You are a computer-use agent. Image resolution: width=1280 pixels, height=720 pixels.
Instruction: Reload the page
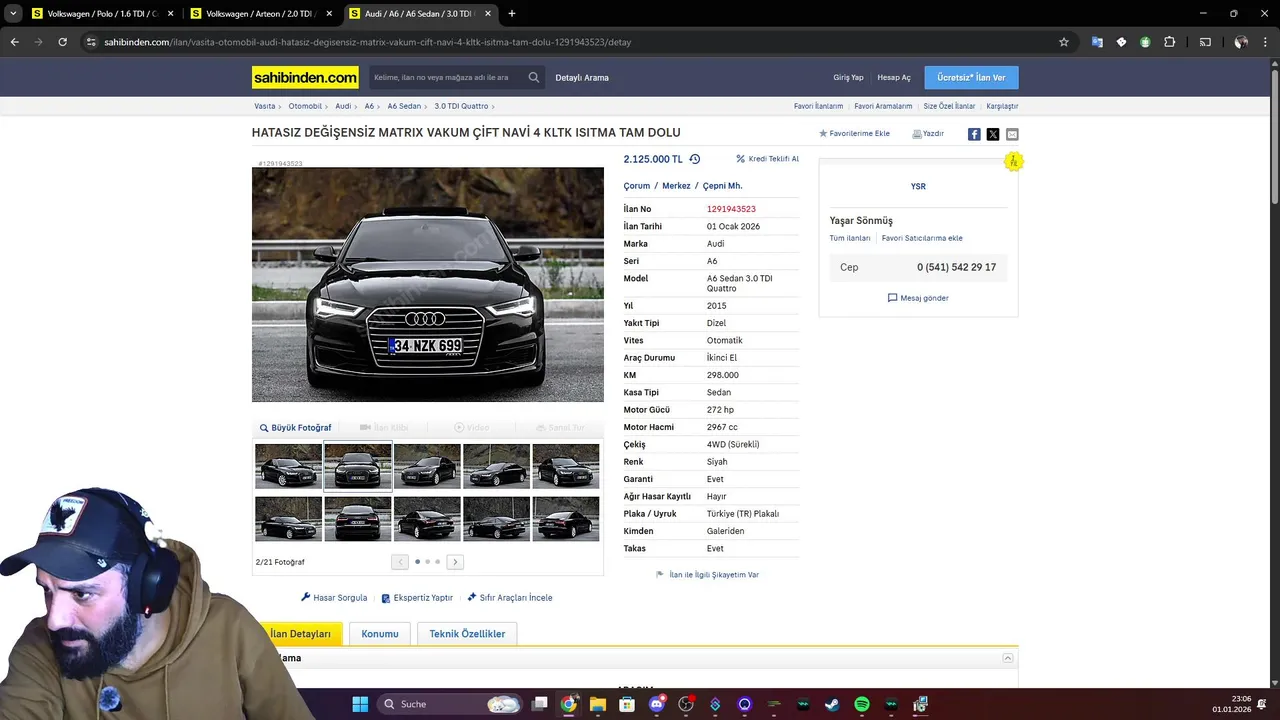[x=62, y=42]
